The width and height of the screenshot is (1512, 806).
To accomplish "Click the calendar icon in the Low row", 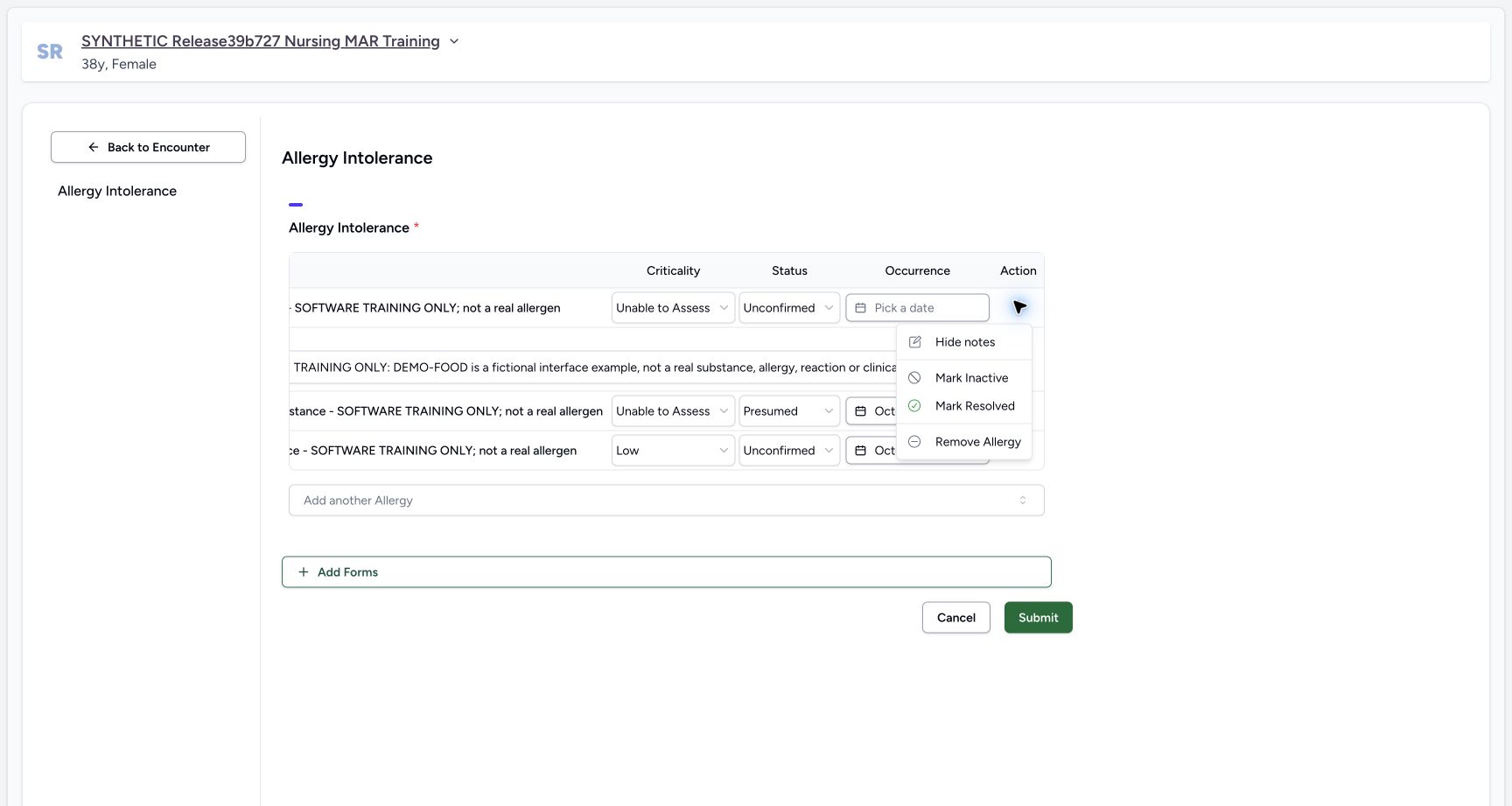I will tap(860, 451).
